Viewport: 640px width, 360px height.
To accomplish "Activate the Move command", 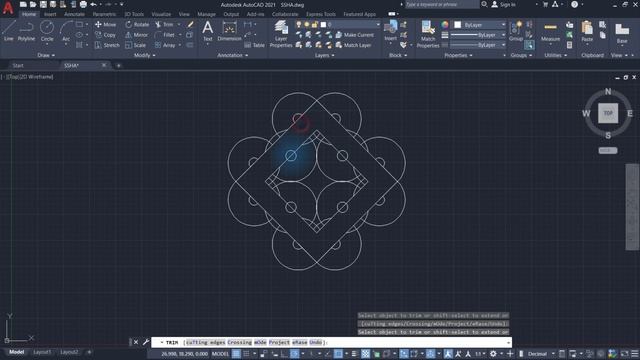I will pos(105,24).
